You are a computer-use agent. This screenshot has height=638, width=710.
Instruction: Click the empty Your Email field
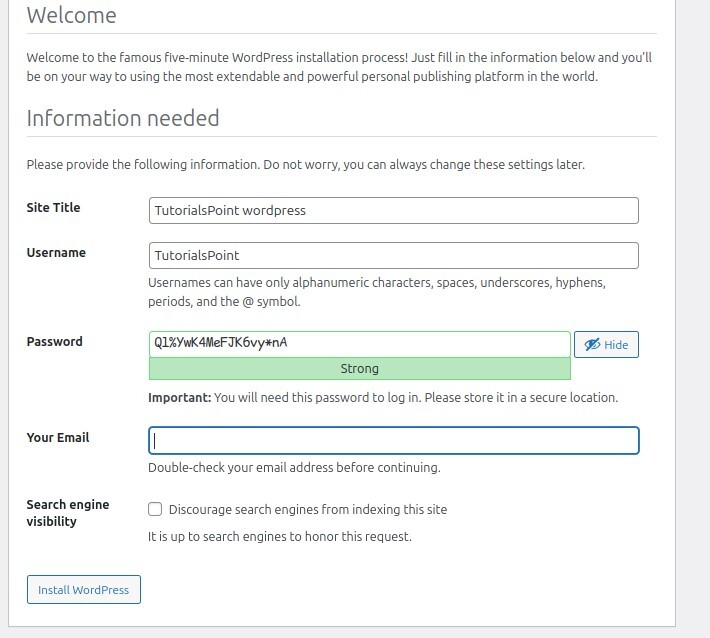393,441
